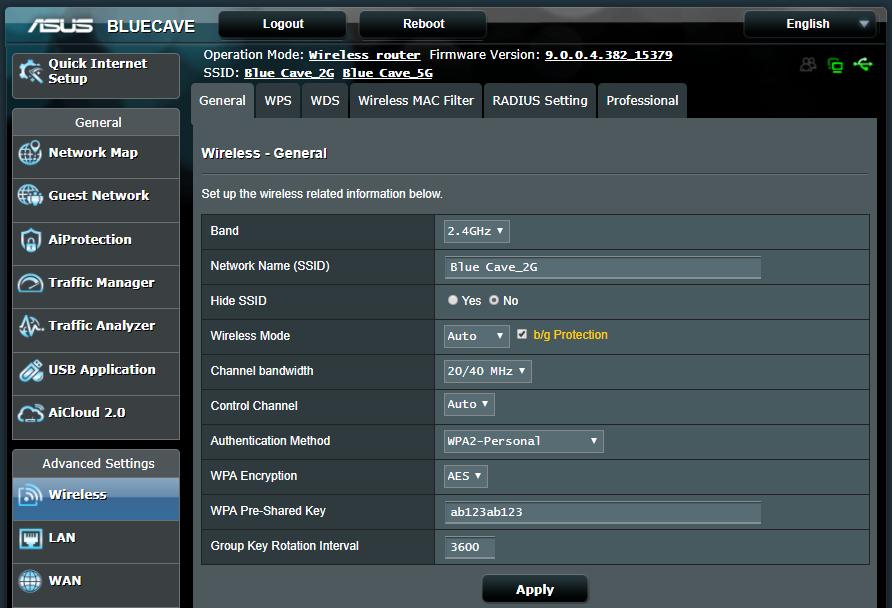The width and height of the screenshot is (892, 608).
Task: Click the Wireless router operation mode link
Action: pos(364,55)
